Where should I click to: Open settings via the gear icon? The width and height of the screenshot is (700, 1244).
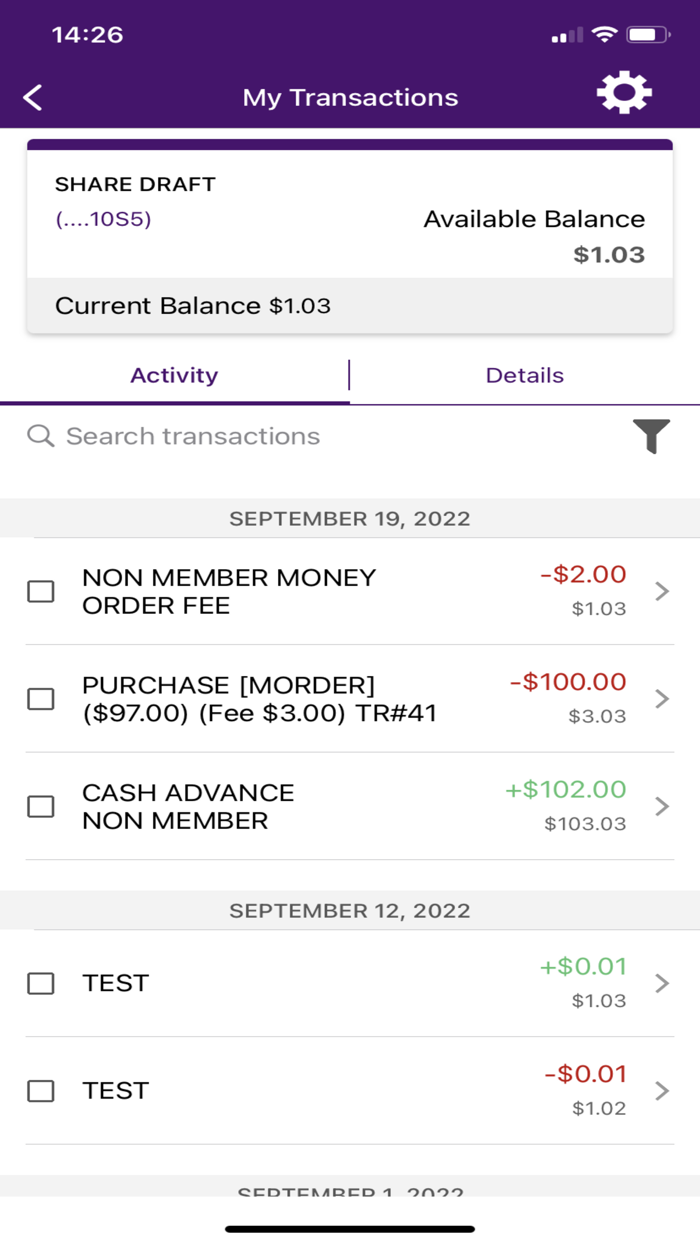(x=624, y=93)
